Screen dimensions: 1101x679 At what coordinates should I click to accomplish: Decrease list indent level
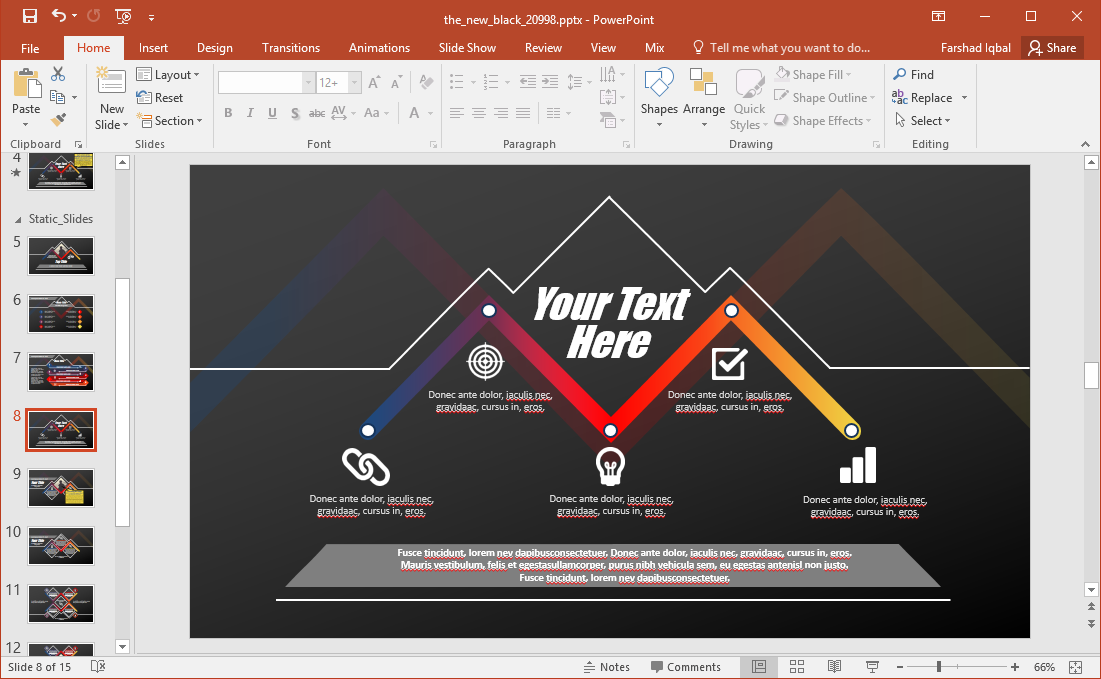point(528,82)
